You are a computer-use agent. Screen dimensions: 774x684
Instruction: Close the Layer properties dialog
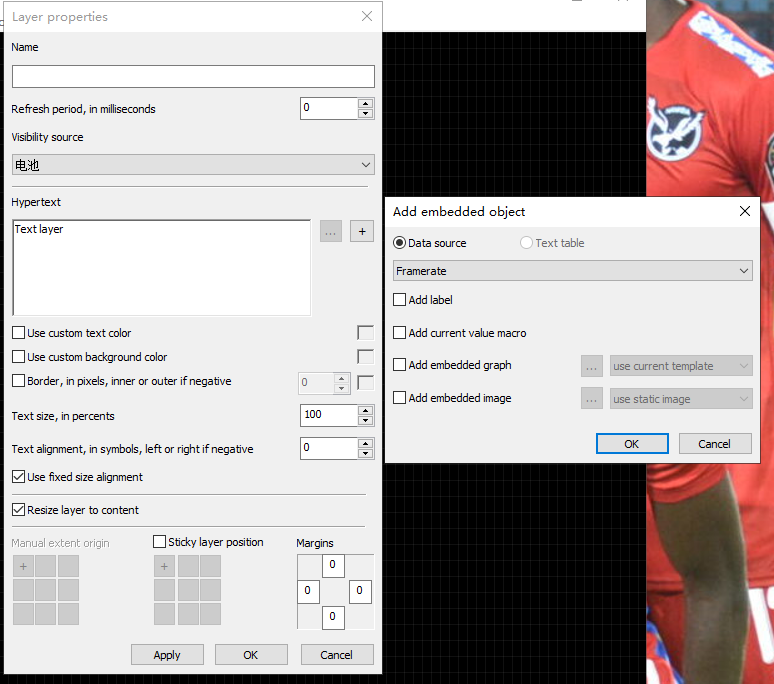click(x=367, y=16)
